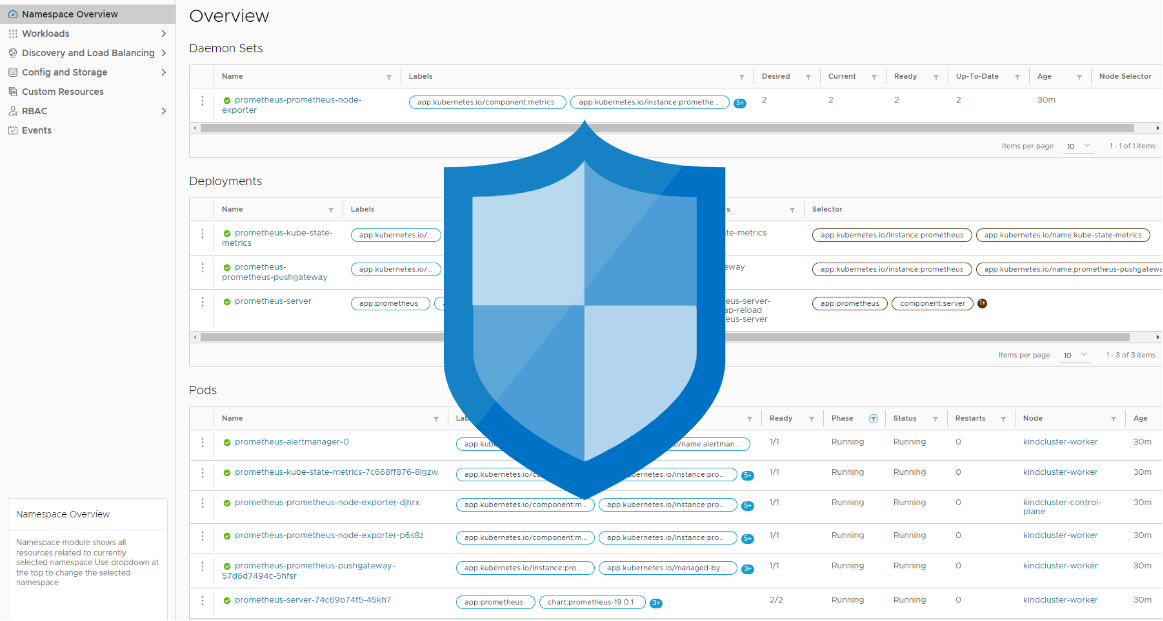Click the left scroll arrow in Deployments
1163x621 pixels.
pos(195,337)
